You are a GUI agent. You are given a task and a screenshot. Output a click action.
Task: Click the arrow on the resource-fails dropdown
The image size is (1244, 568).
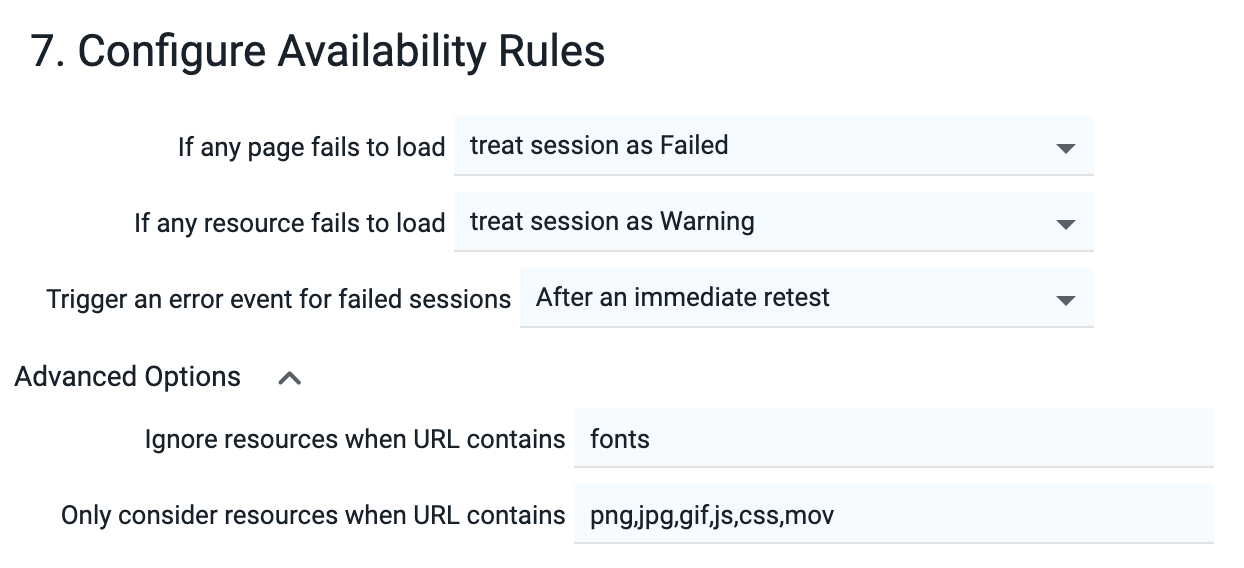click(1065, 224)
